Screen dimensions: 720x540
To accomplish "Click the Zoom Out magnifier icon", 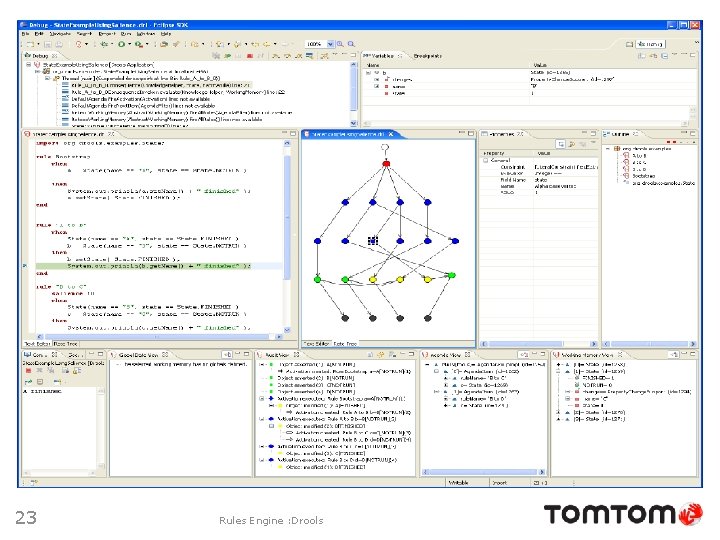I will click(351, 44).
